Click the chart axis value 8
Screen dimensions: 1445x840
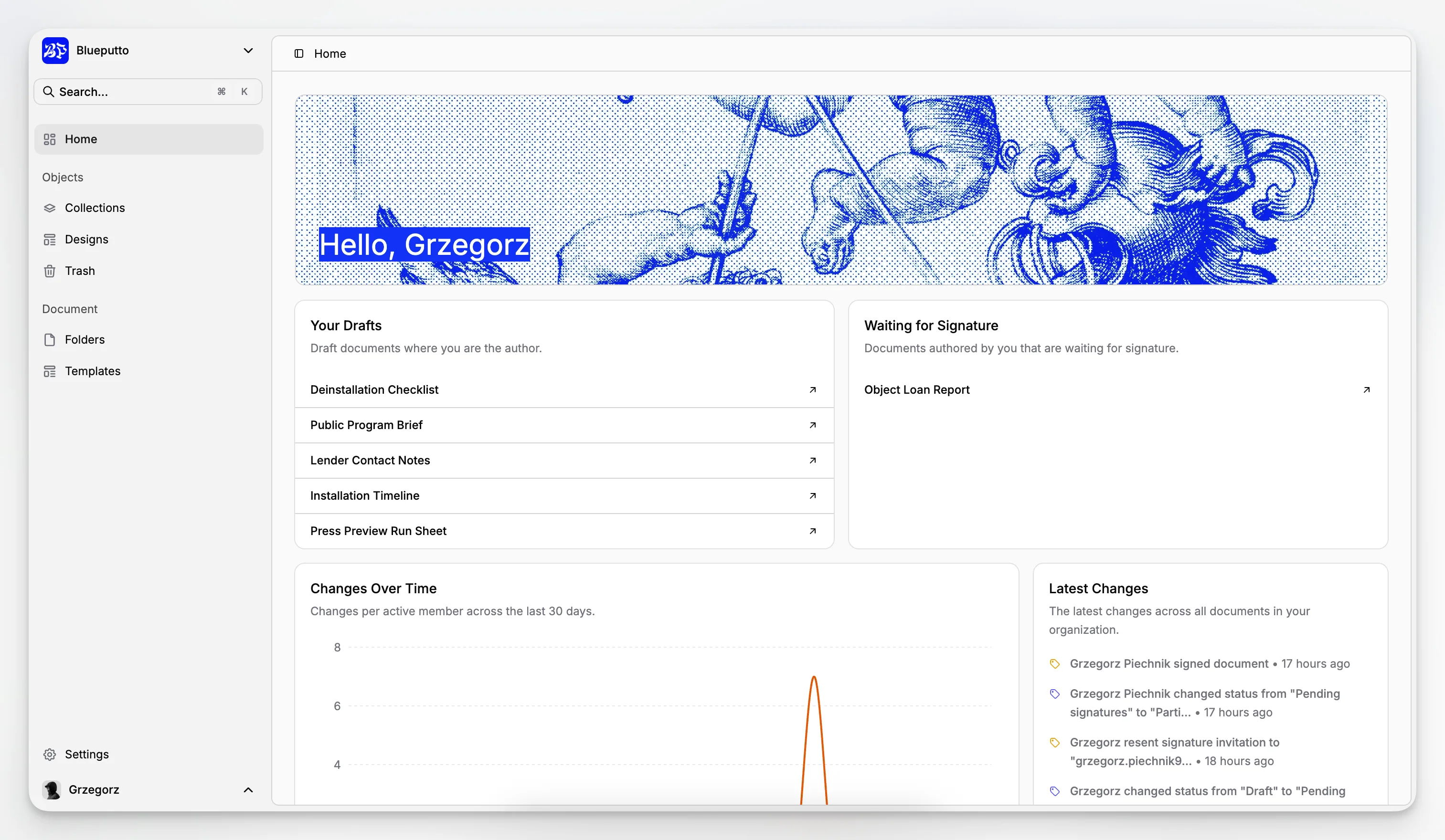point(337,648)
